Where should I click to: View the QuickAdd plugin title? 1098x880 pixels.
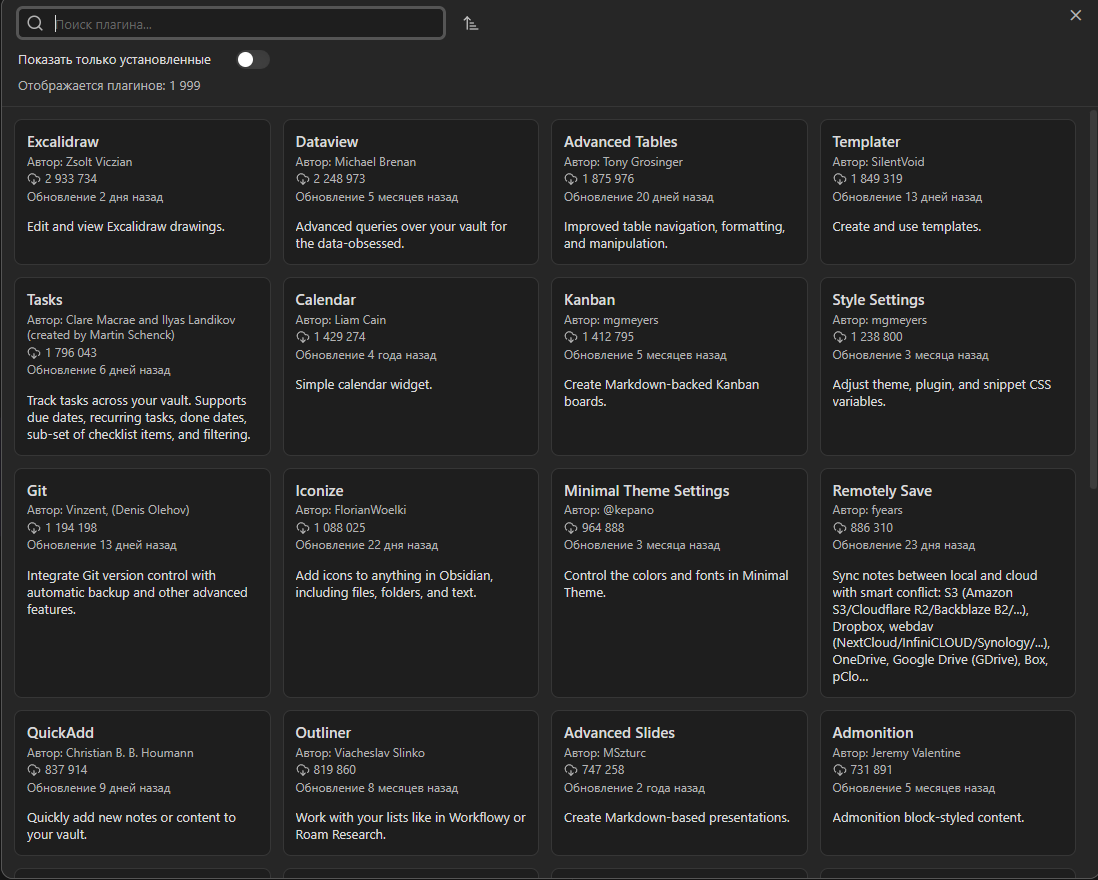(x=60, y=733)
